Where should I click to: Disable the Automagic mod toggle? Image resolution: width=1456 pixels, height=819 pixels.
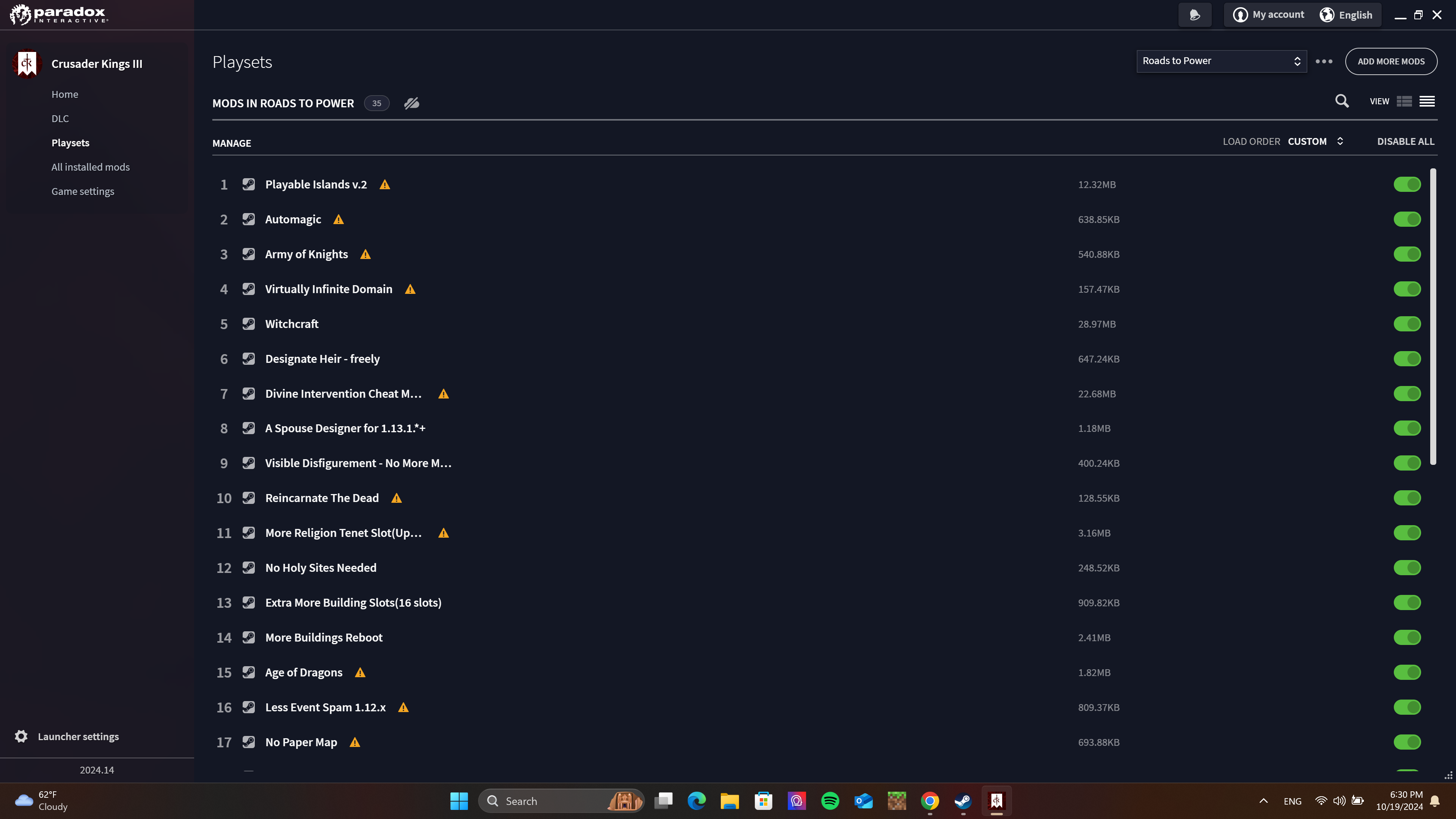tap(1407, 219)
